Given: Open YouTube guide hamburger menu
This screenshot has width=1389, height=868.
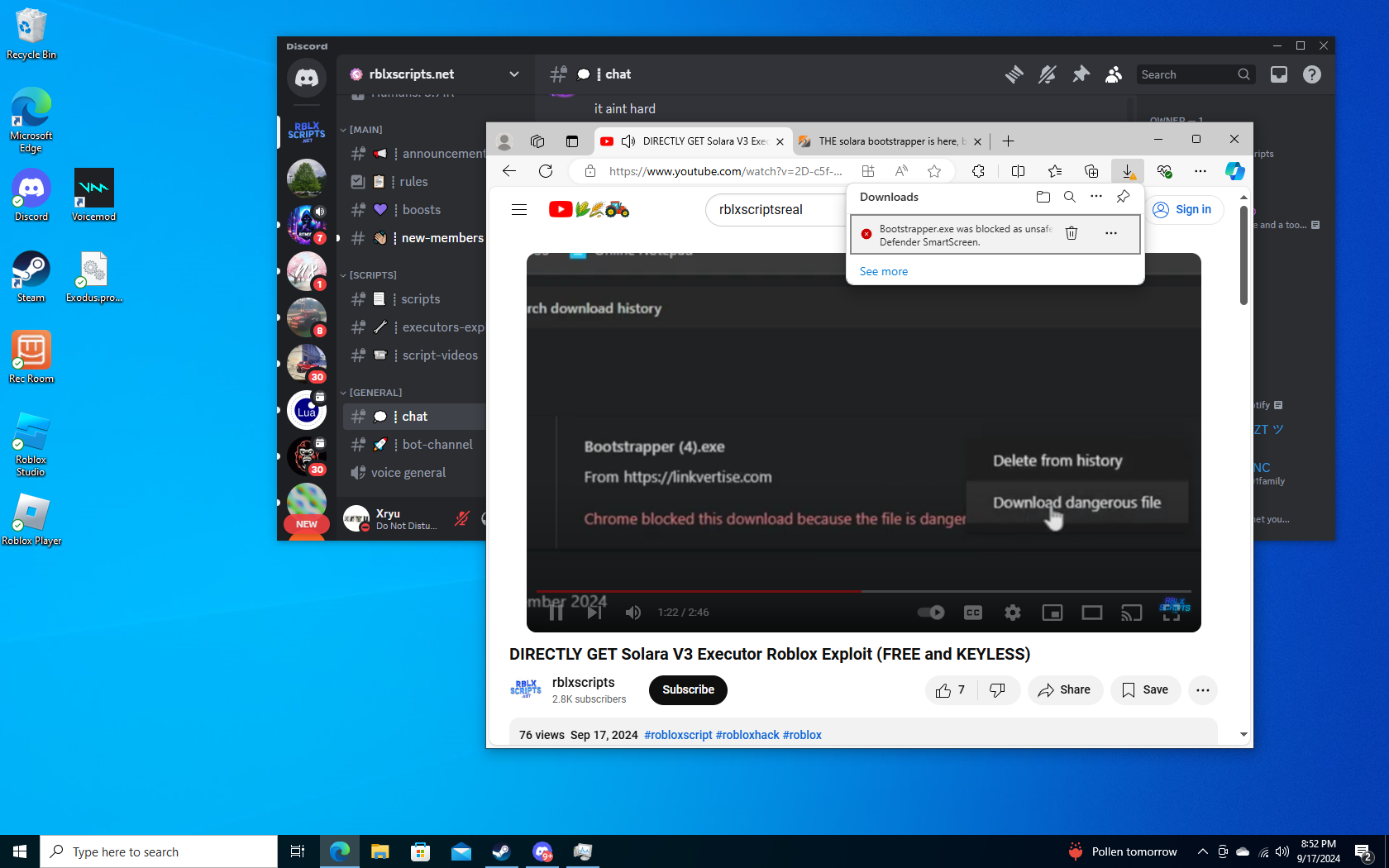Looking at the screenshot, I should point(519,210).
